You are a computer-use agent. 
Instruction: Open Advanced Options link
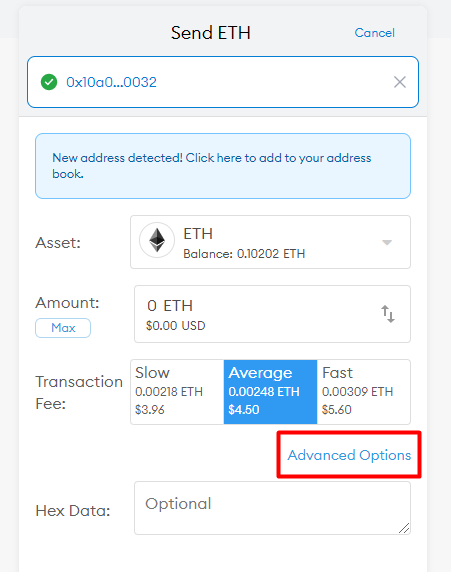pos(349,455)
